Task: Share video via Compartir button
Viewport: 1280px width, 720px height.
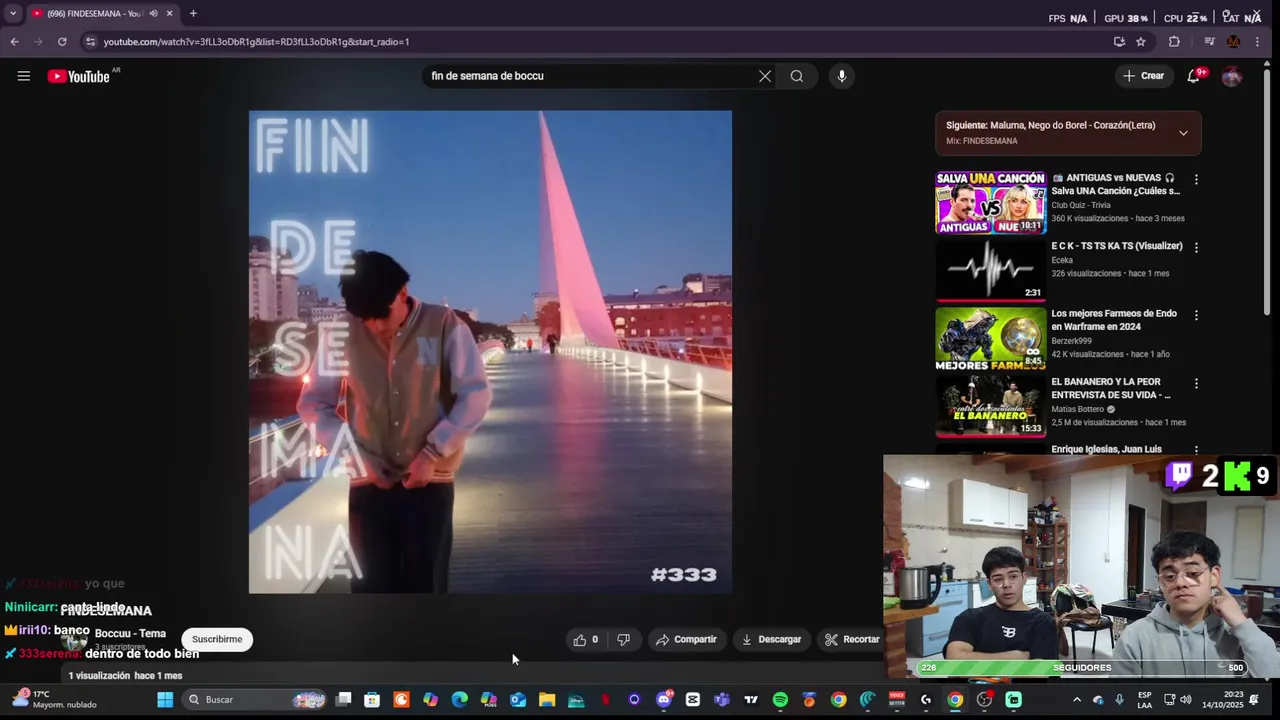Action: click(x=686, y=639)
